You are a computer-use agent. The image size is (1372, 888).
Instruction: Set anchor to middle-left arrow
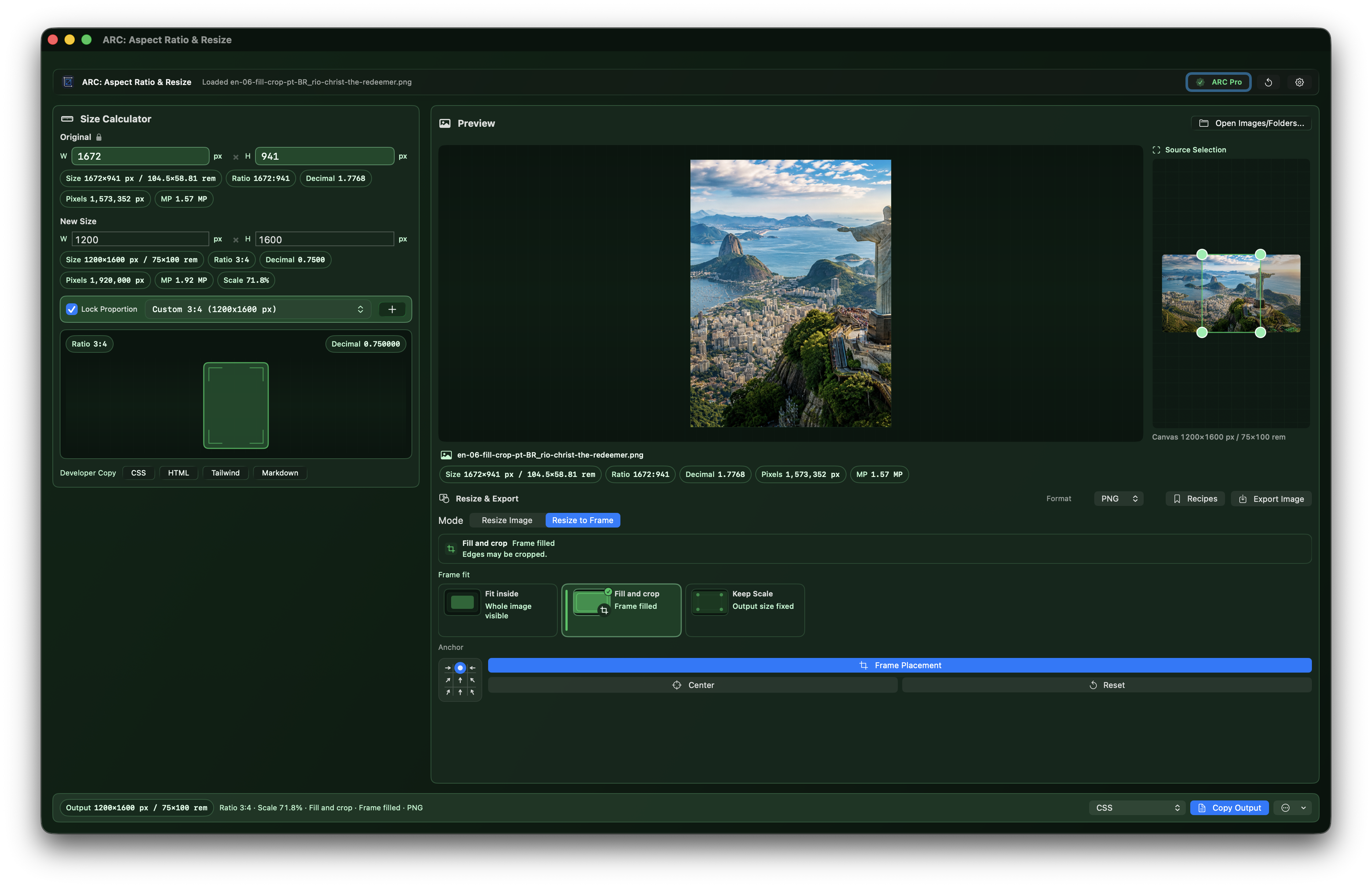tap(448, 680)
